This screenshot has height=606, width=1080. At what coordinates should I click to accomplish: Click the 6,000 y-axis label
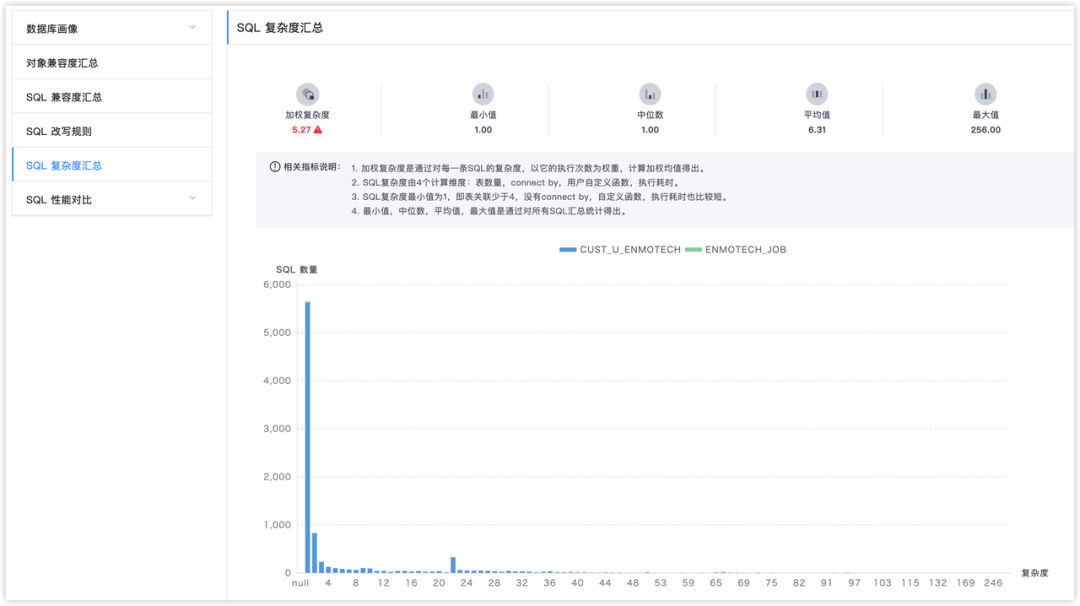pyautogui.click(x=277, y=284)
